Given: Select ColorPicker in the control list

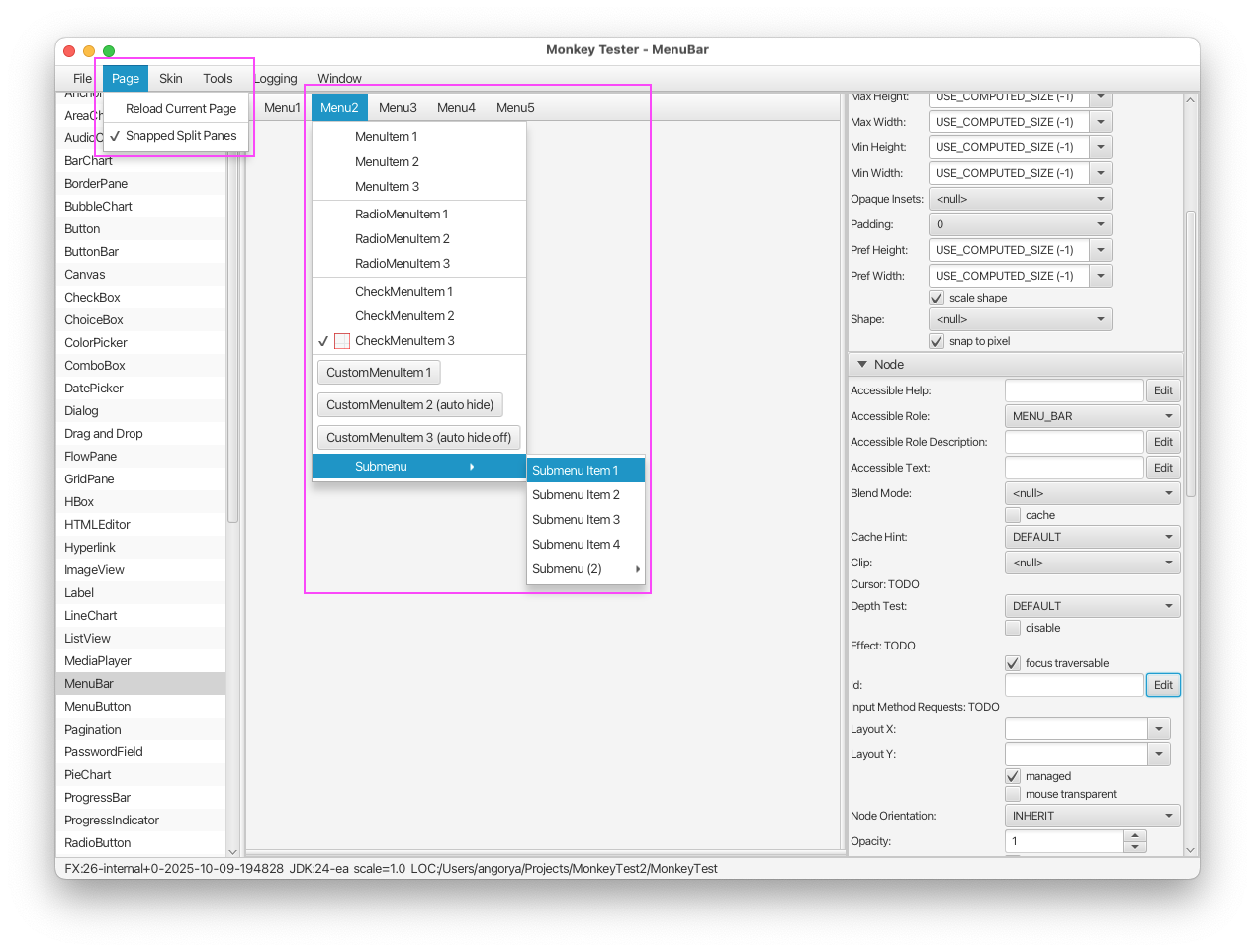Looking at the screenshot, I should pos(96,343).
